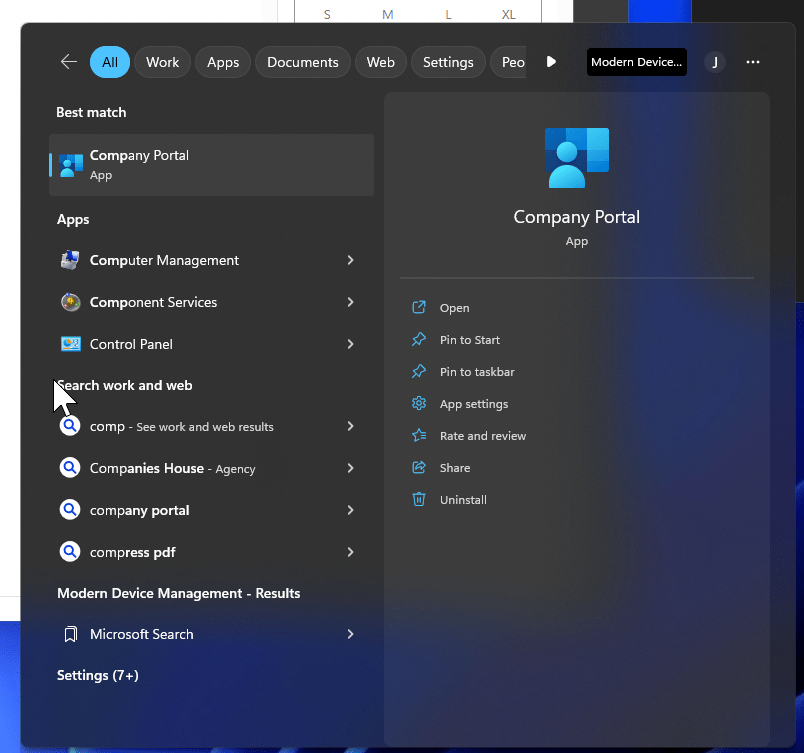Open Company Portal from the action list
Viewport: 804px width, 753px height.
click(454, 308)
